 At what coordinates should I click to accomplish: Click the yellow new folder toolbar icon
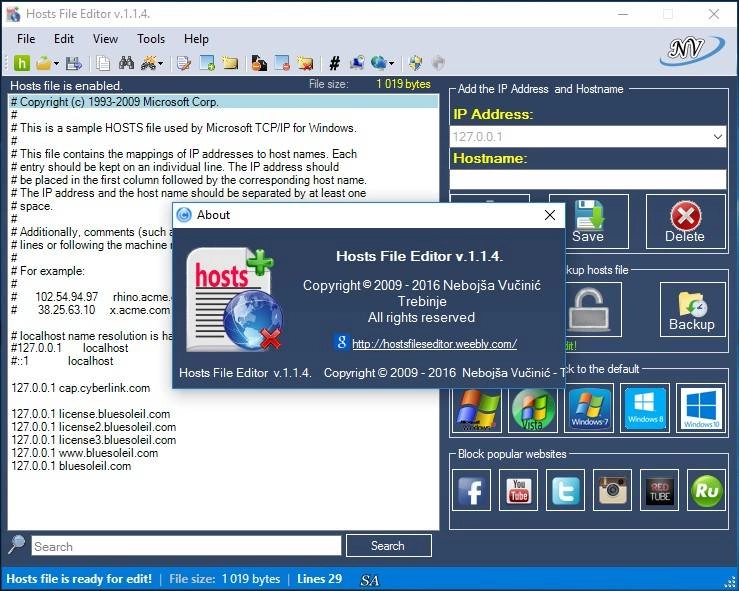coord(230,63)
